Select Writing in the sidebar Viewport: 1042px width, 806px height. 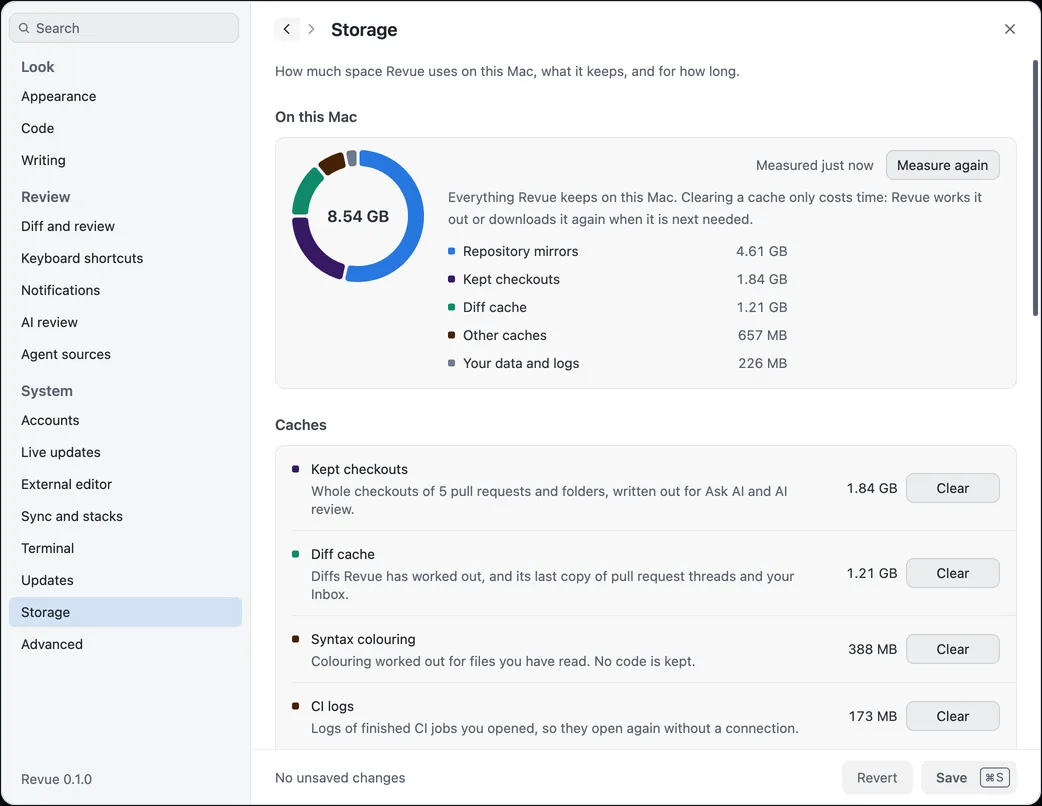pos(126,160)
